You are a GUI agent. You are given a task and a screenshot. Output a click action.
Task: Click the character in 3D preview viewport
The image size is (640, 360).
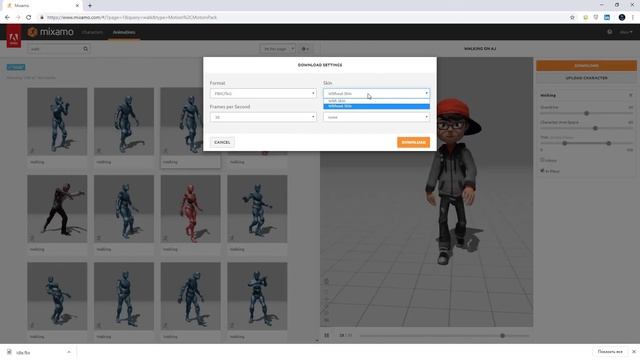click(x=453, y=182)
